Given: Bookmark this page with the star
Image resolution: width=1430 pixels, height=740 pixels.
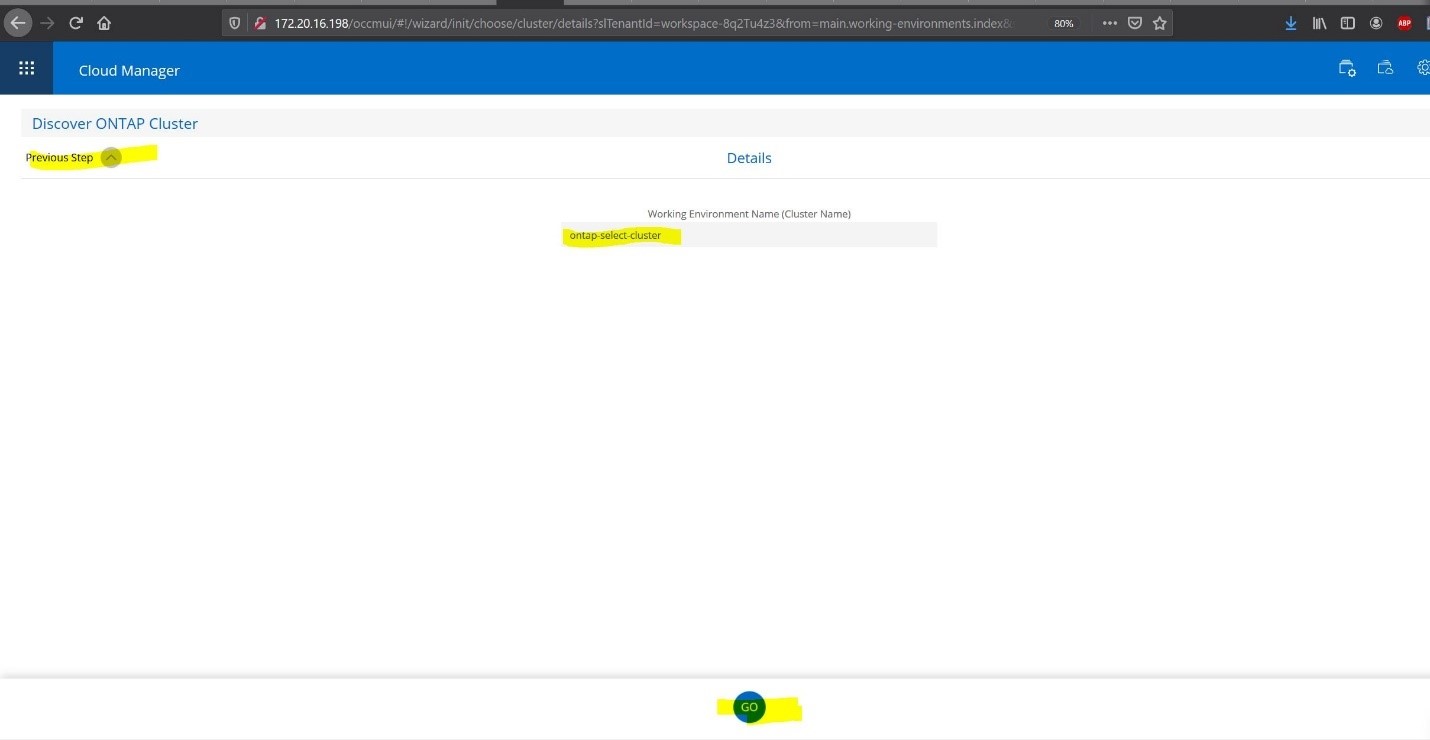Looking at the screenshot, I should (1160, 22).
